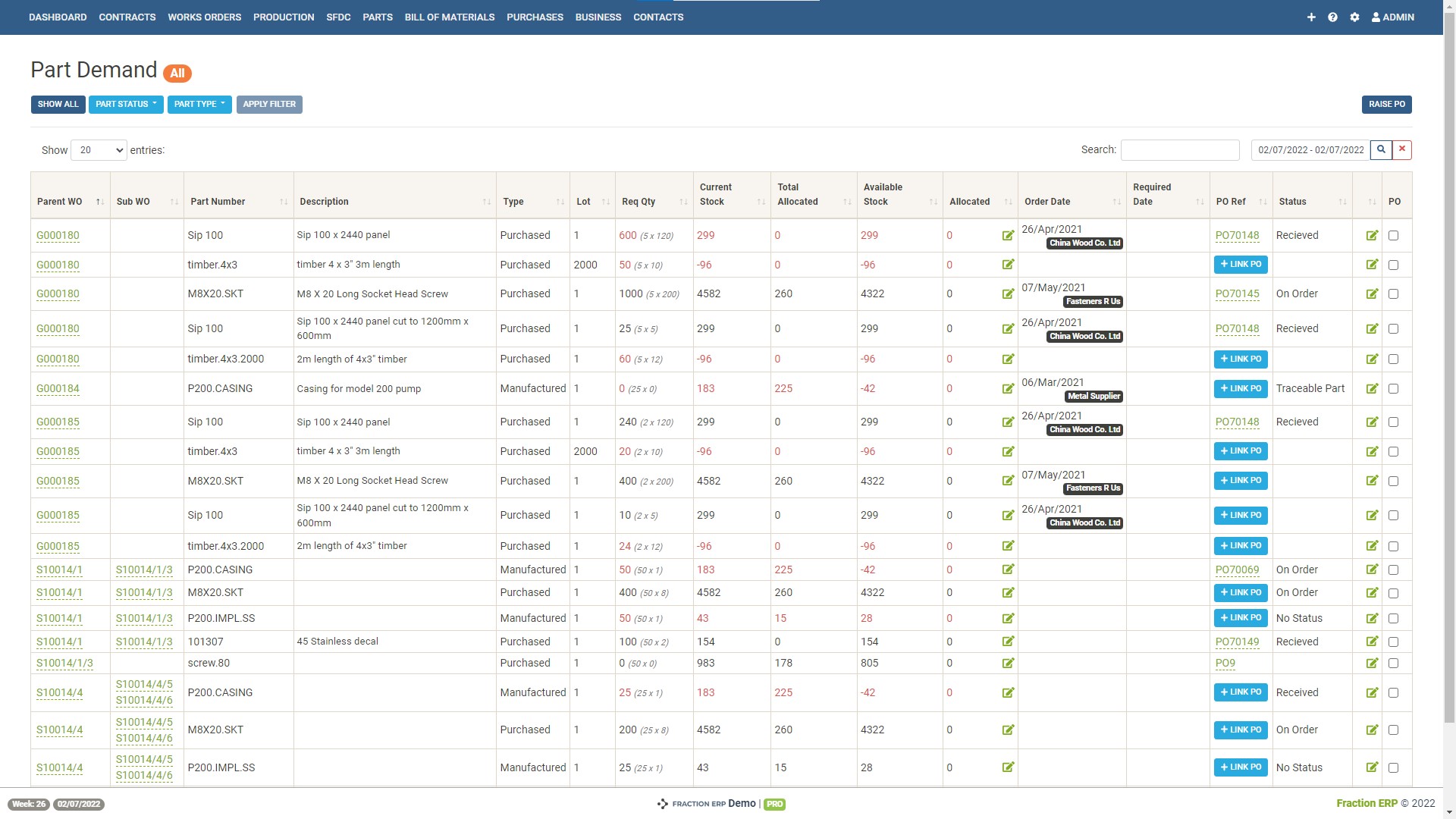Click the add (+) icon in top navigation
Screen dimensions: 1456x819
pyautogui.click(x=1312, y=17)
